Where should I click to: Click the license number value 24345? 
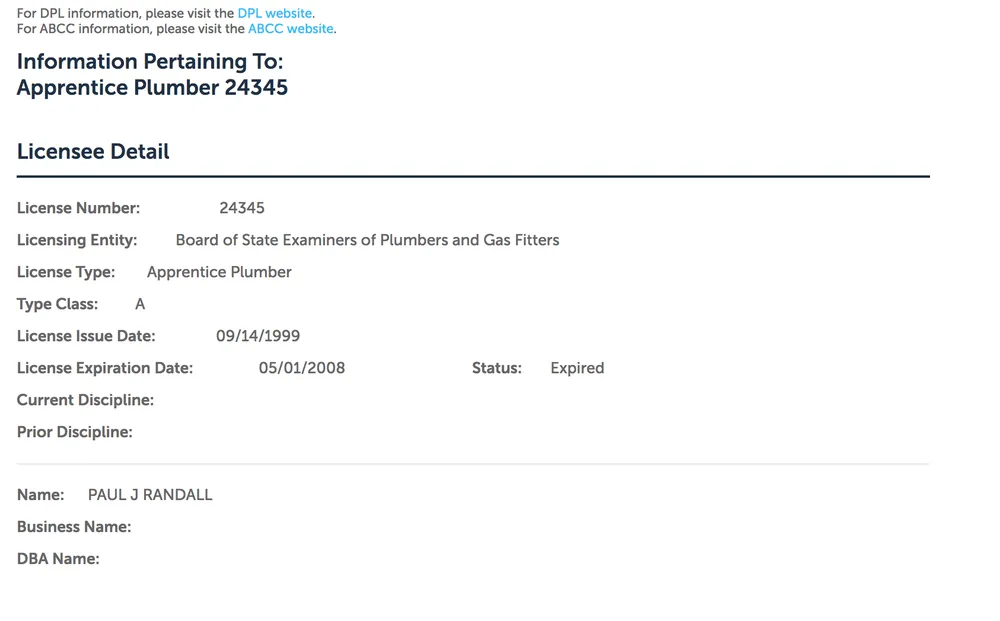242,208
